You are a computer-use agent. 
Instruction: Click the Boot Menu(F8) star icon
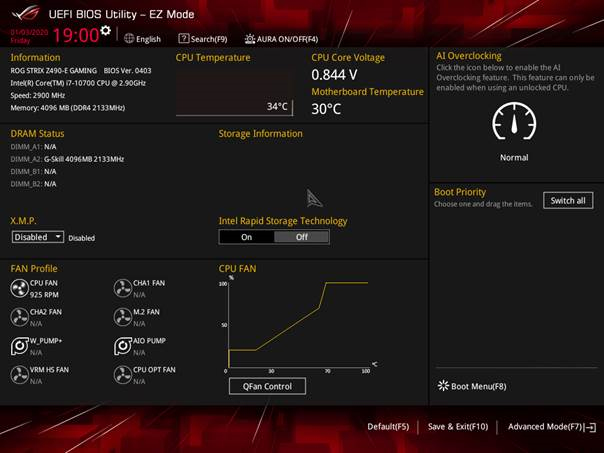(443, 386)
